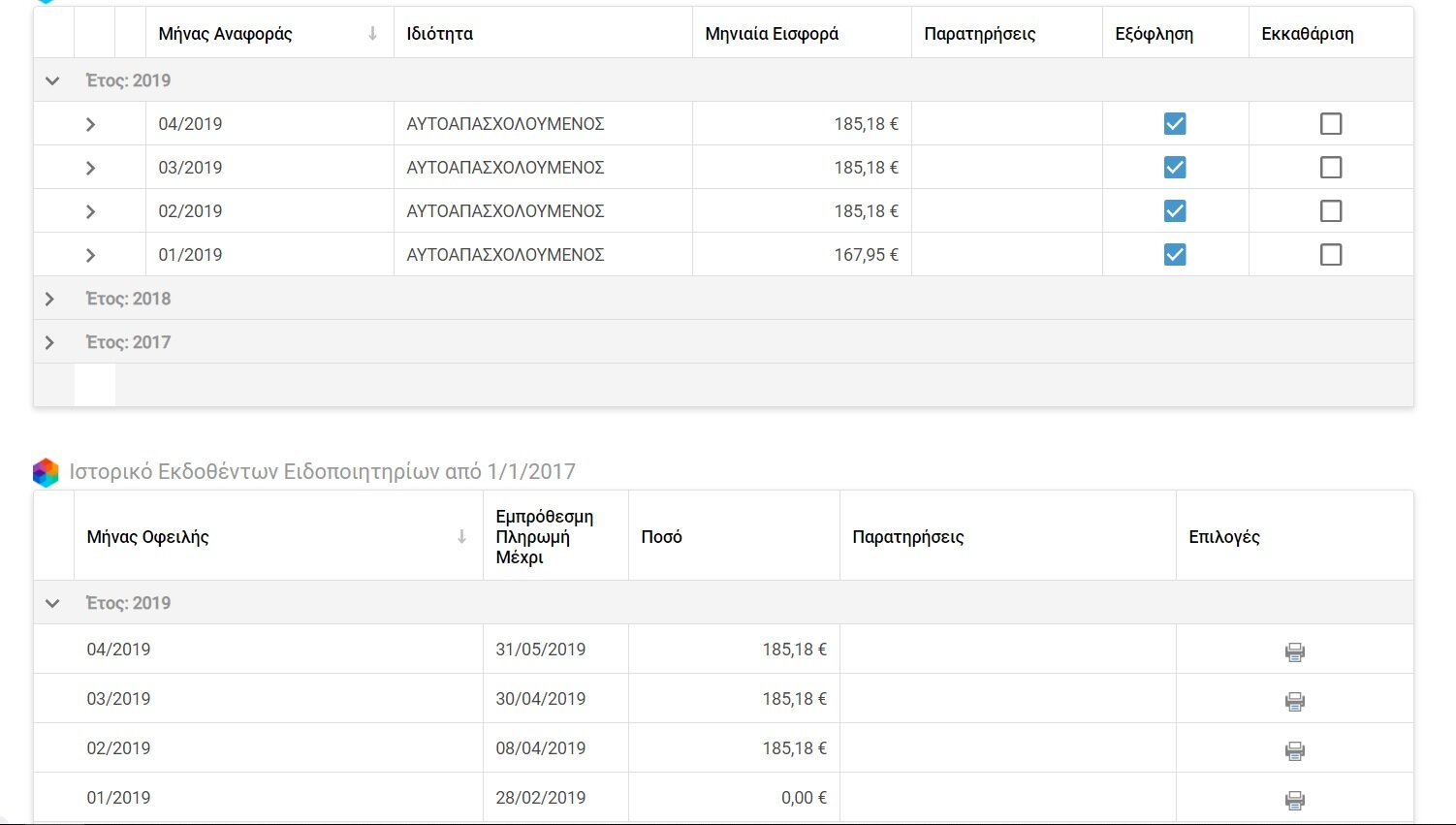Click sort arrow on Μήνας Οφειλής column
The image size is (1456, 825).
click(x=461, y=536)
